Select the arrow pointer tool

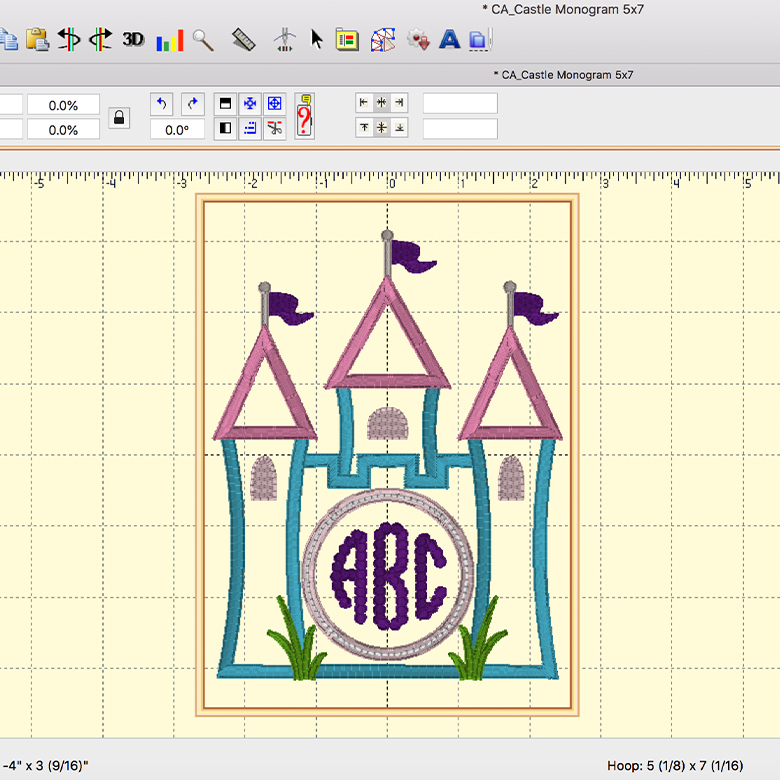pos(317,40)
